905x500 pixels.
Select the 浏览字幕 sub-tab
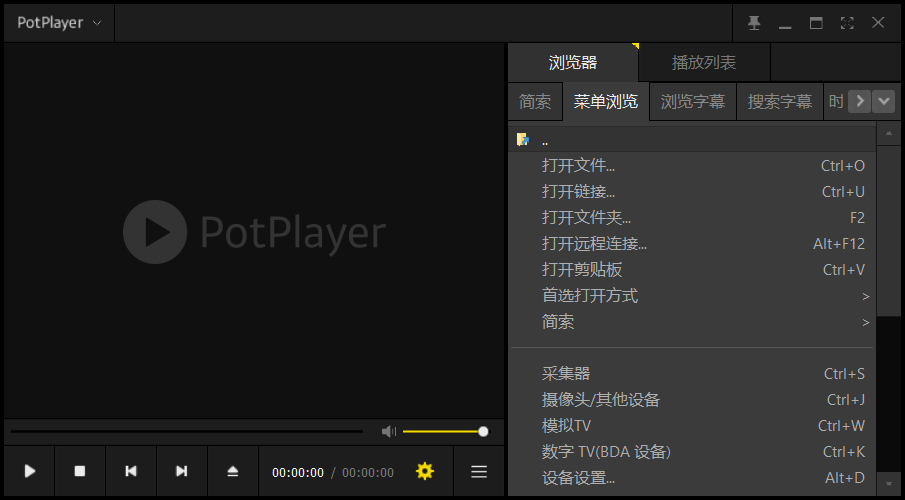[x=693, y=102]
